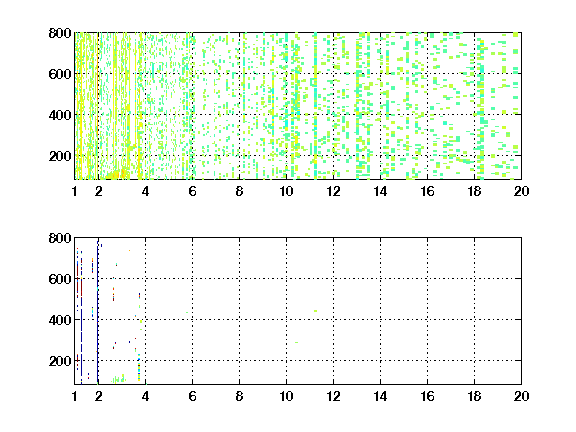Viewport: 576px width, 432px height.
Task: Click the 400 label on the top plot's y-axis
Action: coord(60,115)
